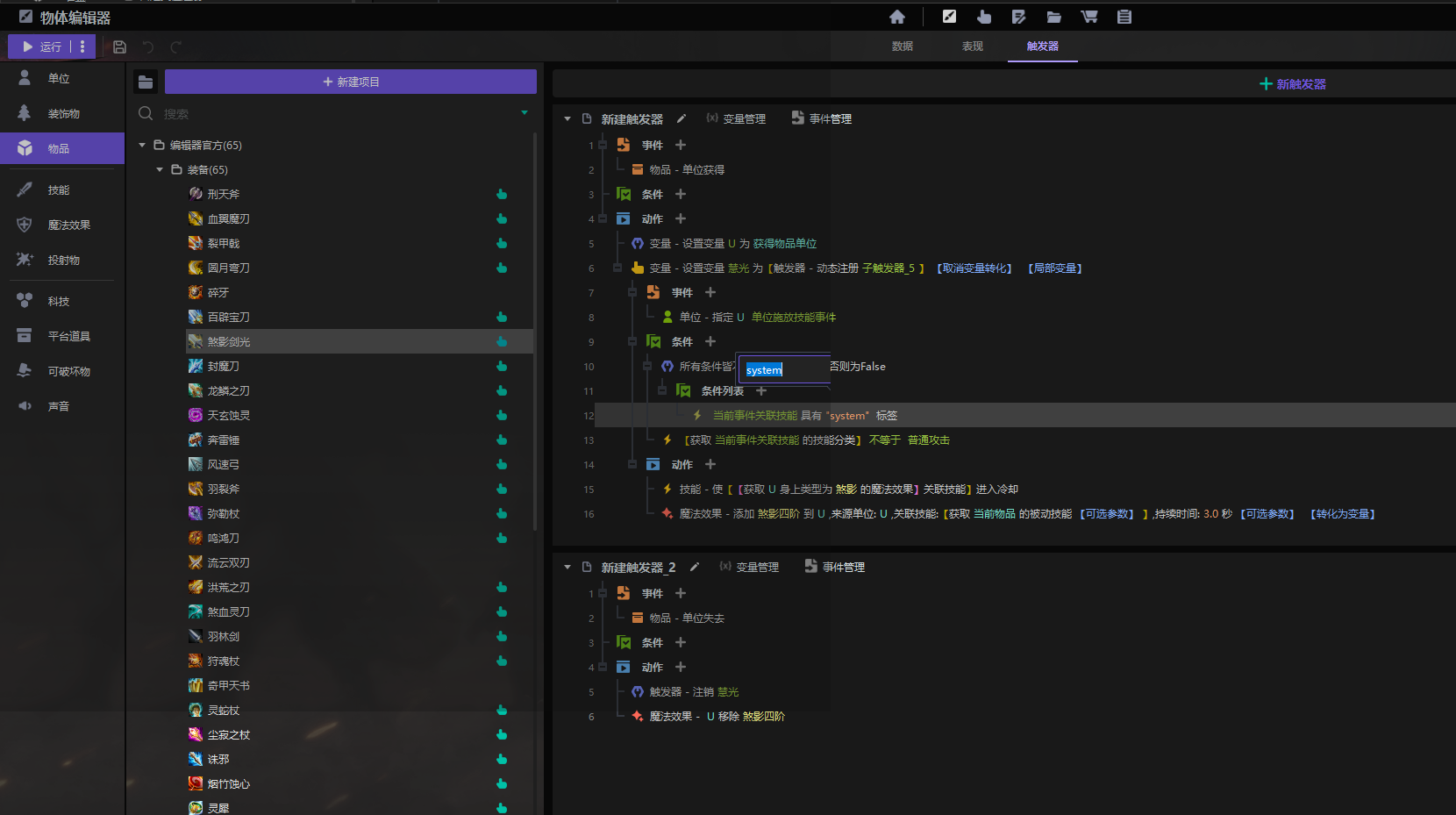The width and height of the screenshot is (1456, 815).
Task: Click the pointing hand icon in top toolbar
Action: (x=984, y=17)
